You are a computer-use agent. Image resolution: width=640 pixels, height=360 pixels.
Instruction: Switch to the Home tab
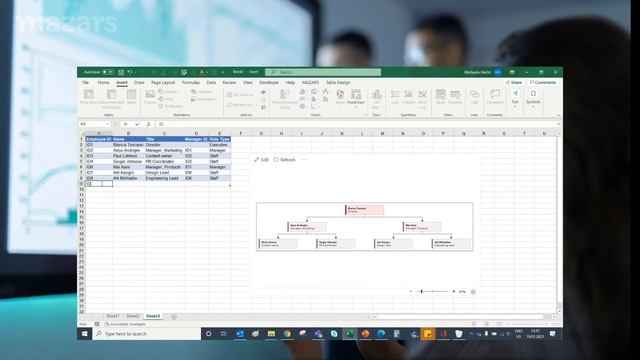pos(103,82)
